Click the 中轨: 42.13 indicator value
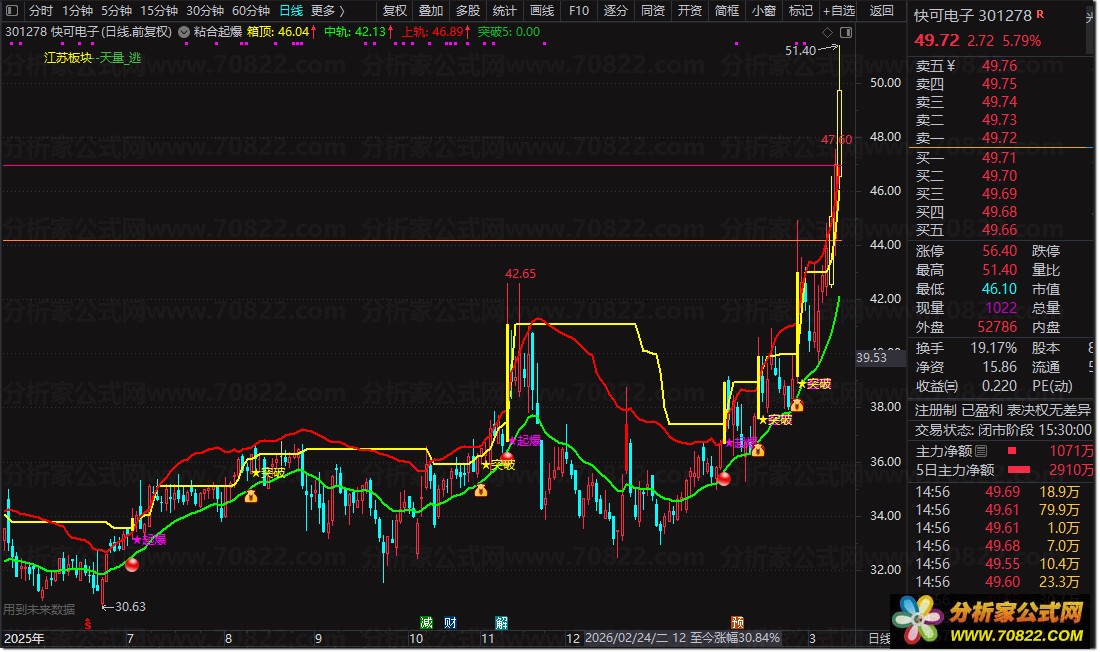Screen dimensions: 1100x652 tap(358, 32)
